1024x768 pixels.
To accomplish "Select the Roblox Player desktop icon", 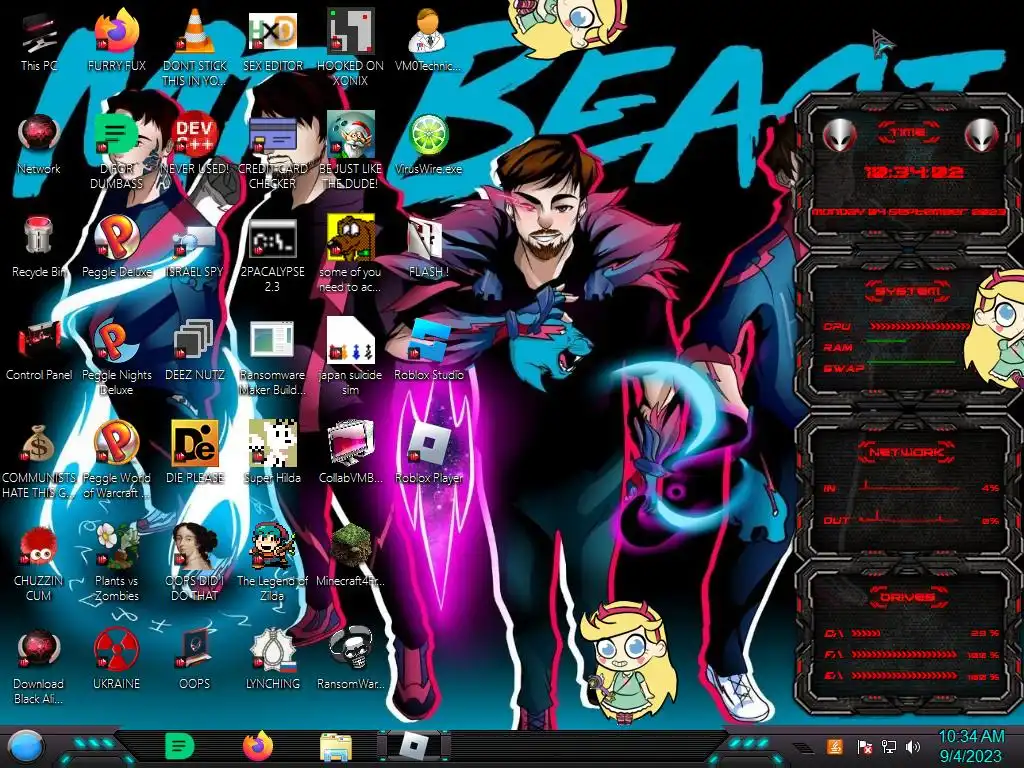I will 428,455.
